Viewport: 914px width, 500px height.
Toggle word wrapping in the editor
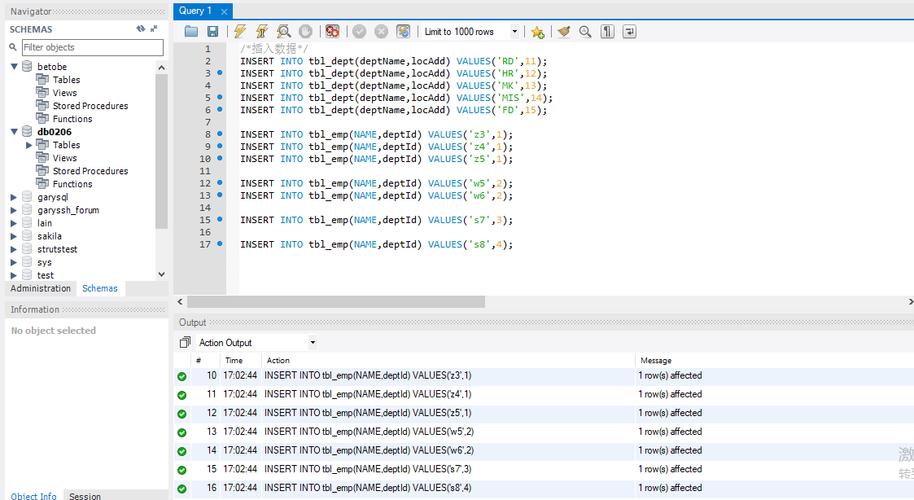(x=630, y=31)
